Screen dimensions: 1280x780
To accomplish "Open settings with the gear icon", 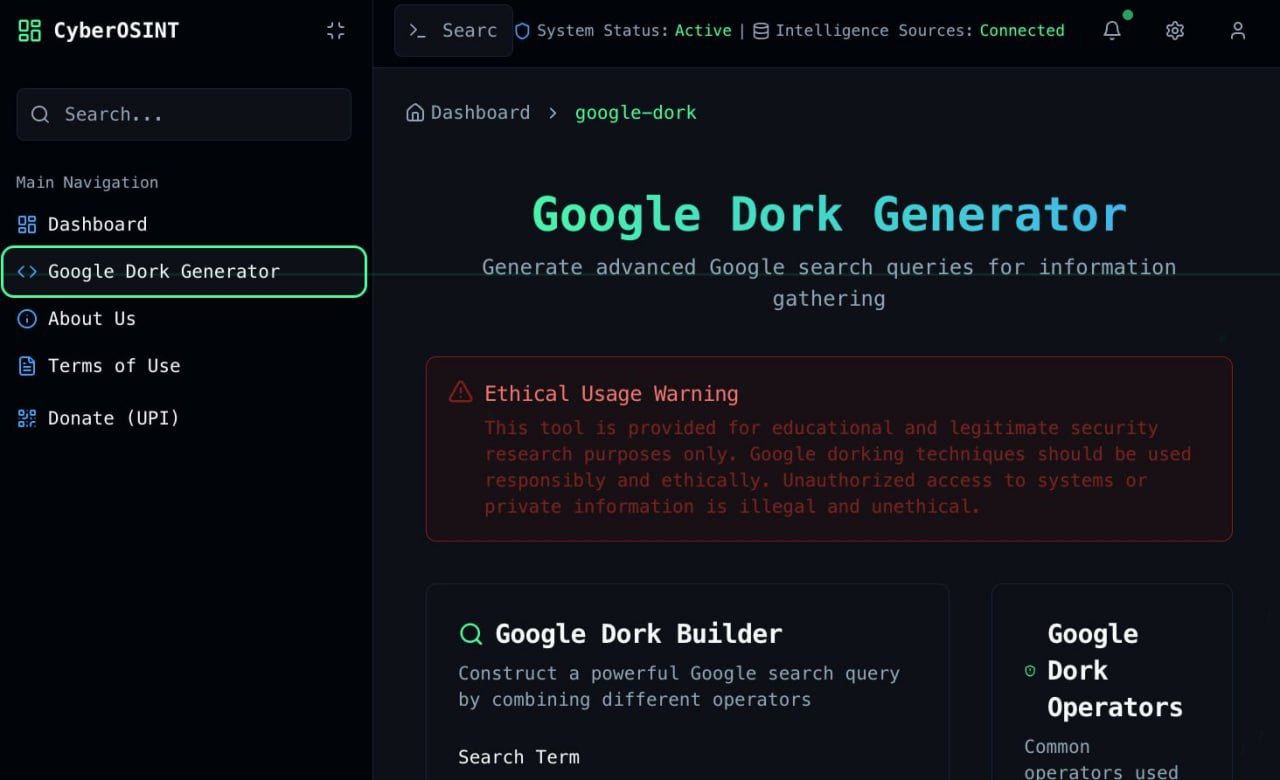I will coord(1175,31).
